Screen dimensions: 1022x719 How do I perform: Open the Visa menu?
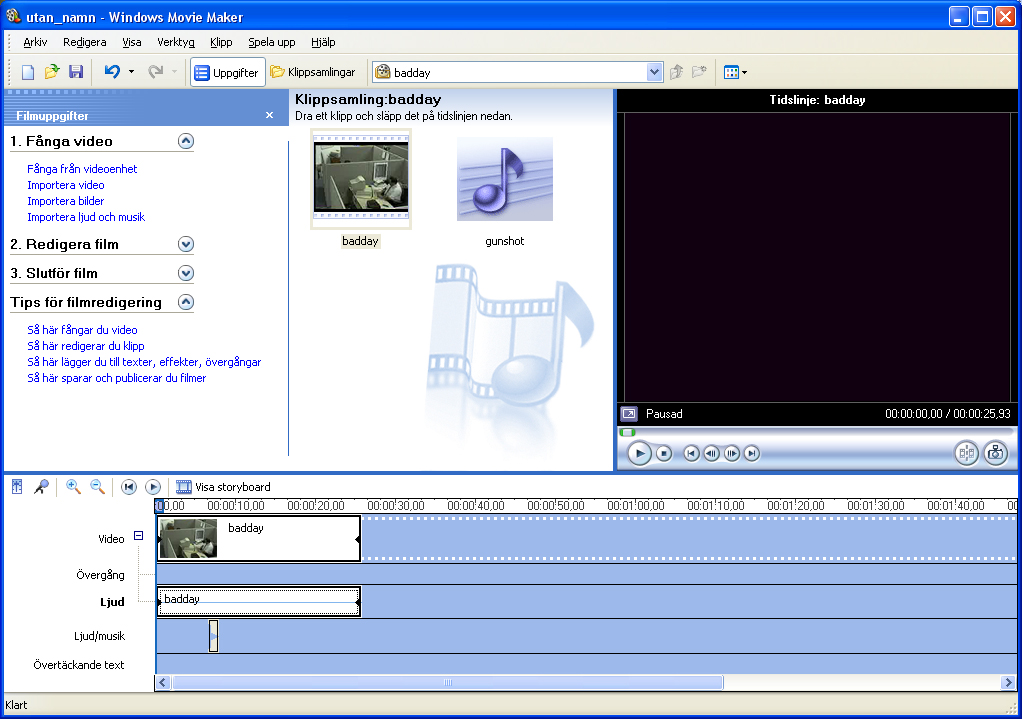(132, 42)
